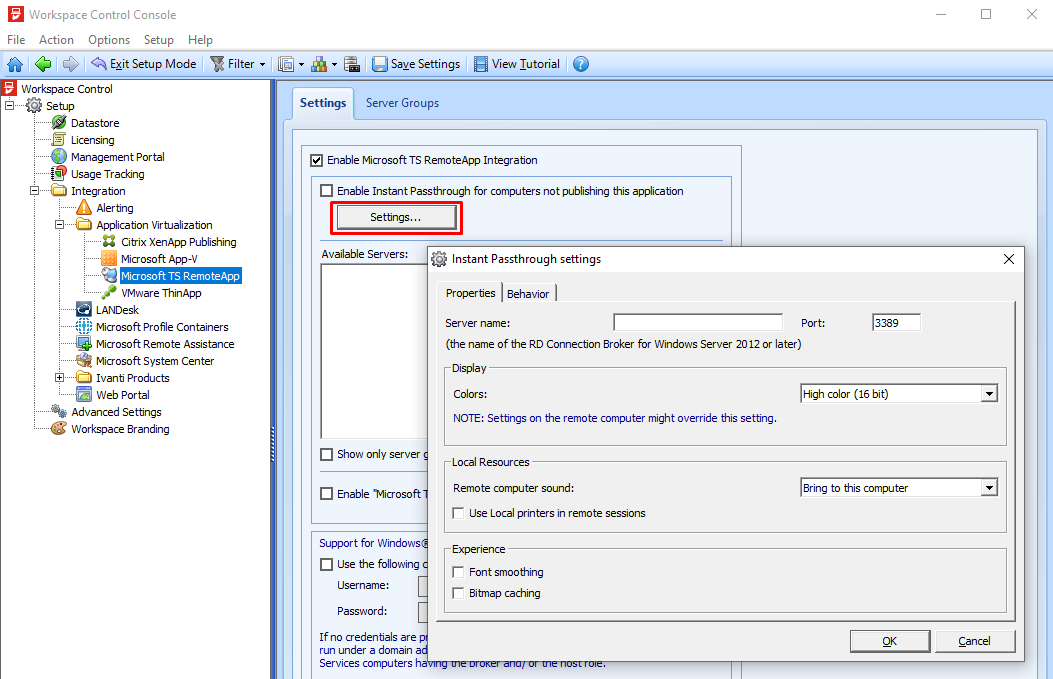Open the Licensing settings
Screen dimensions: 1053x679
pyautogui.click(x=93, y=139)
